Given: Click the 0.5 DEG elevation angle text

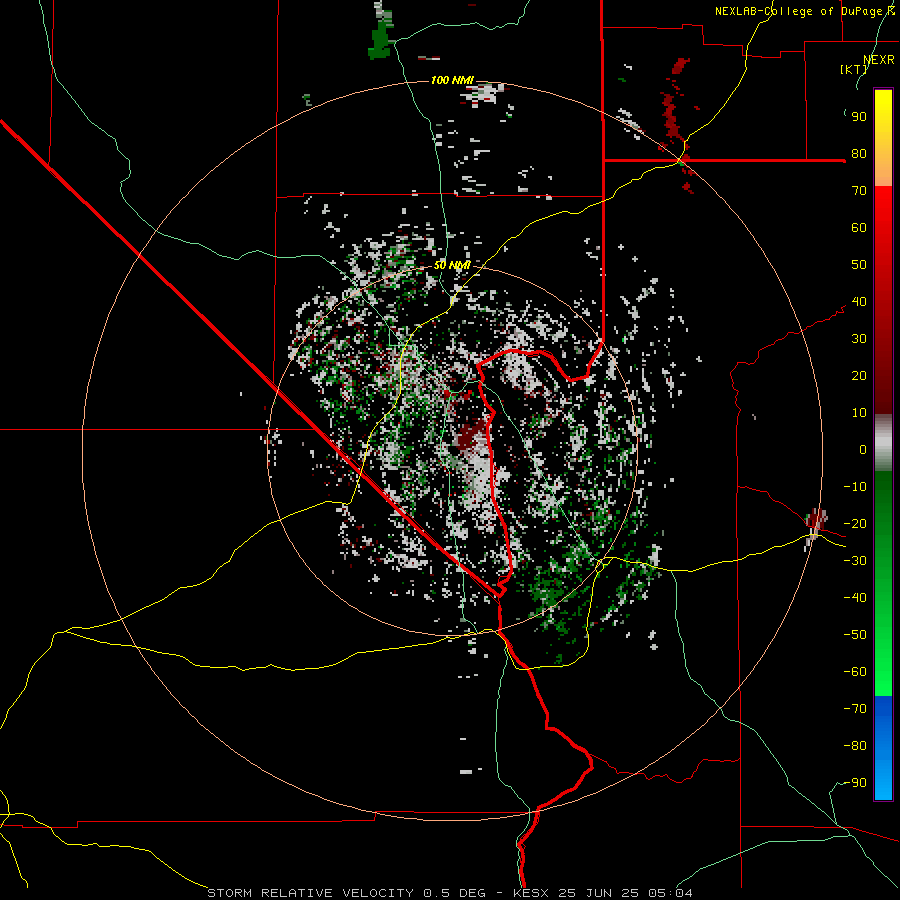Looking at the screenshot, I should point(455,893).
